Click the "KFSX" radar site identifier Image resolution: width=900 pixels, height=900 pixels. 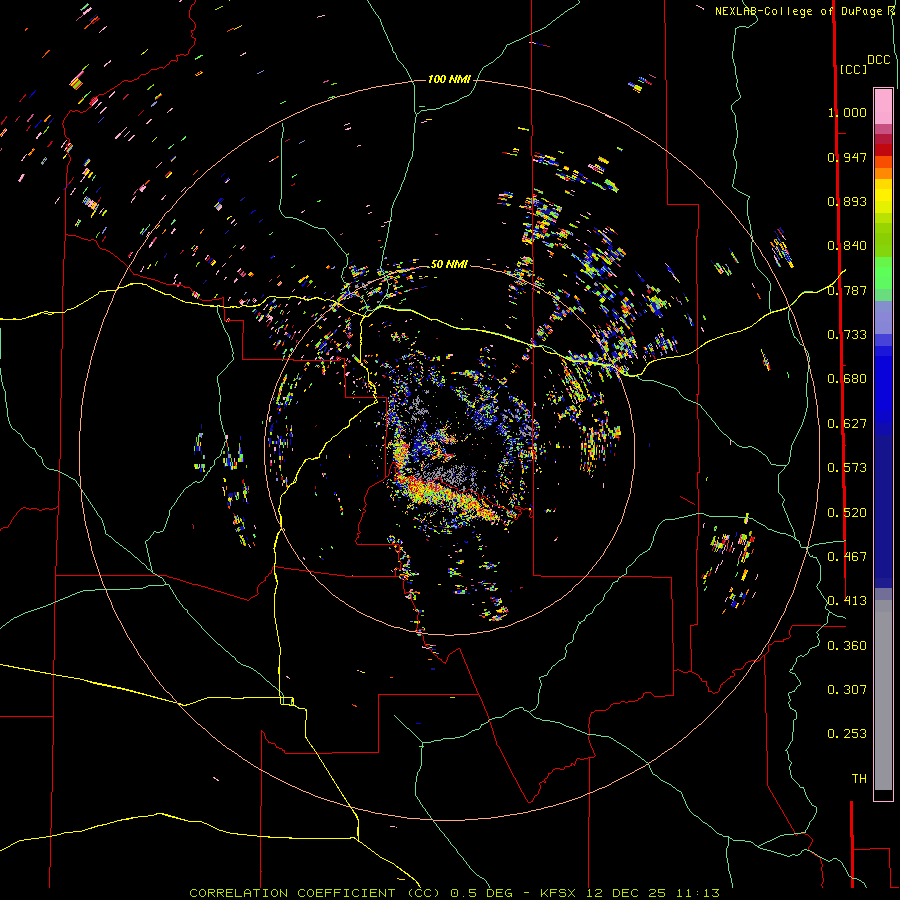(560, 893)
